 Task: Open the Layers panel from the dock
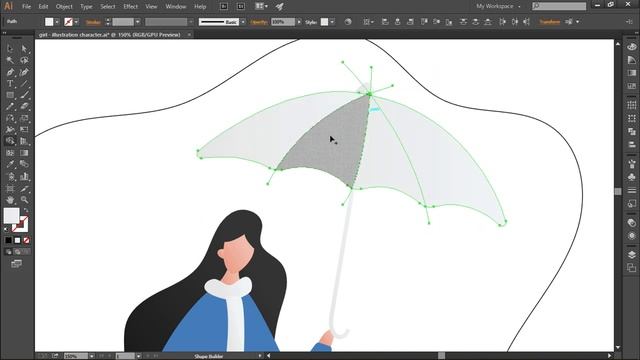pyautogui.click(x=631, y=255)
